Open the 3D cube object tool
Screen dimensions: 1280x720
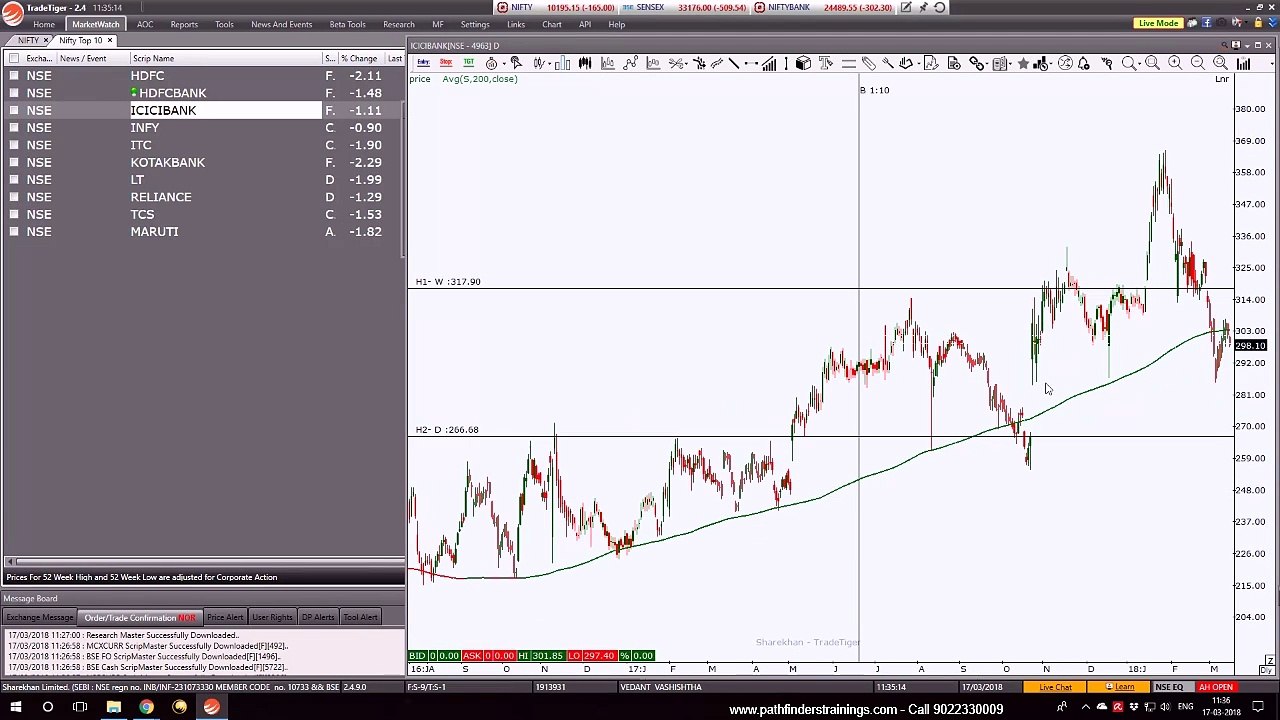pos(803,64)
